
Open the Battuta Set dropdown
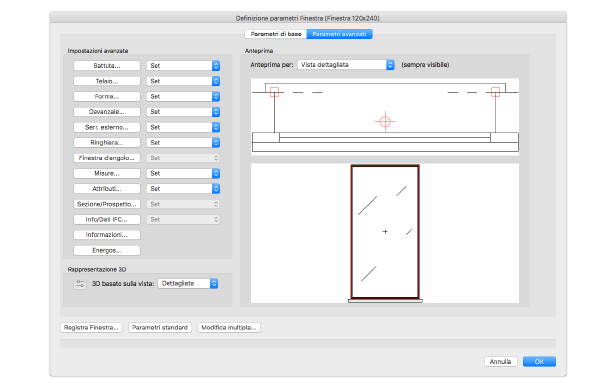point(183,65)
